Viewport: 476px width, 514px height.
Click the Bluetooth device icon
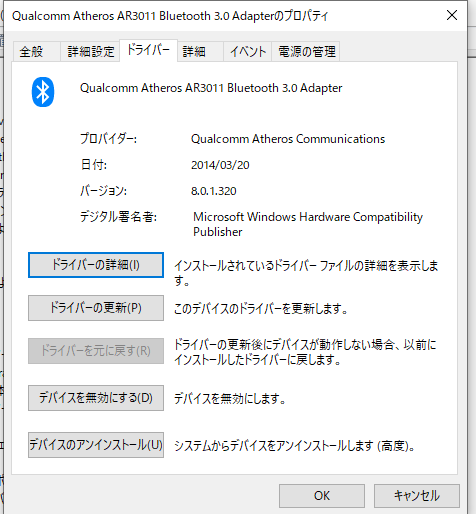(43, 92)
